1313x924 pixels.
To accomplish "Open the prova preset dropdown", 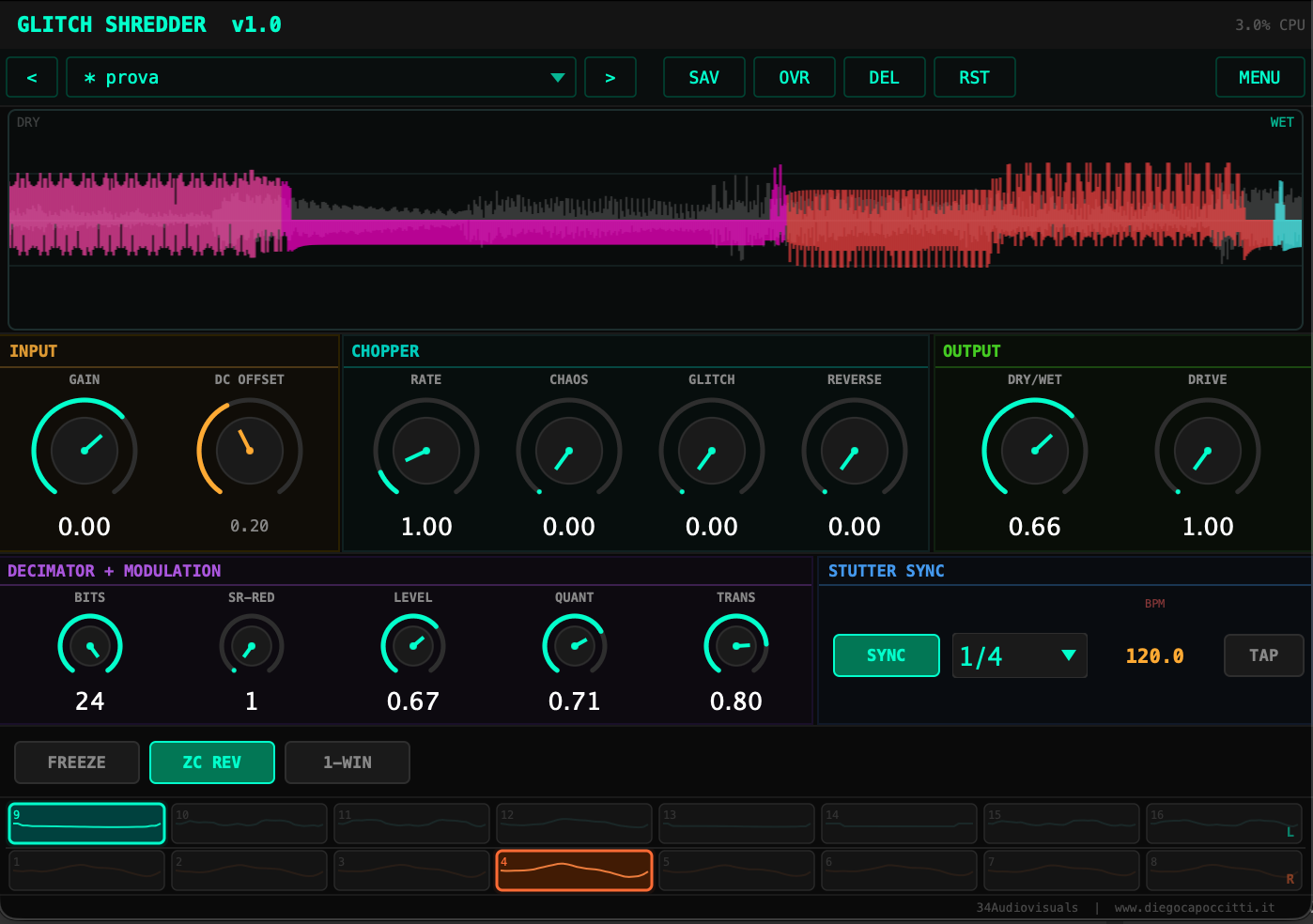I will pyautogui.click(x=321, y=78).
